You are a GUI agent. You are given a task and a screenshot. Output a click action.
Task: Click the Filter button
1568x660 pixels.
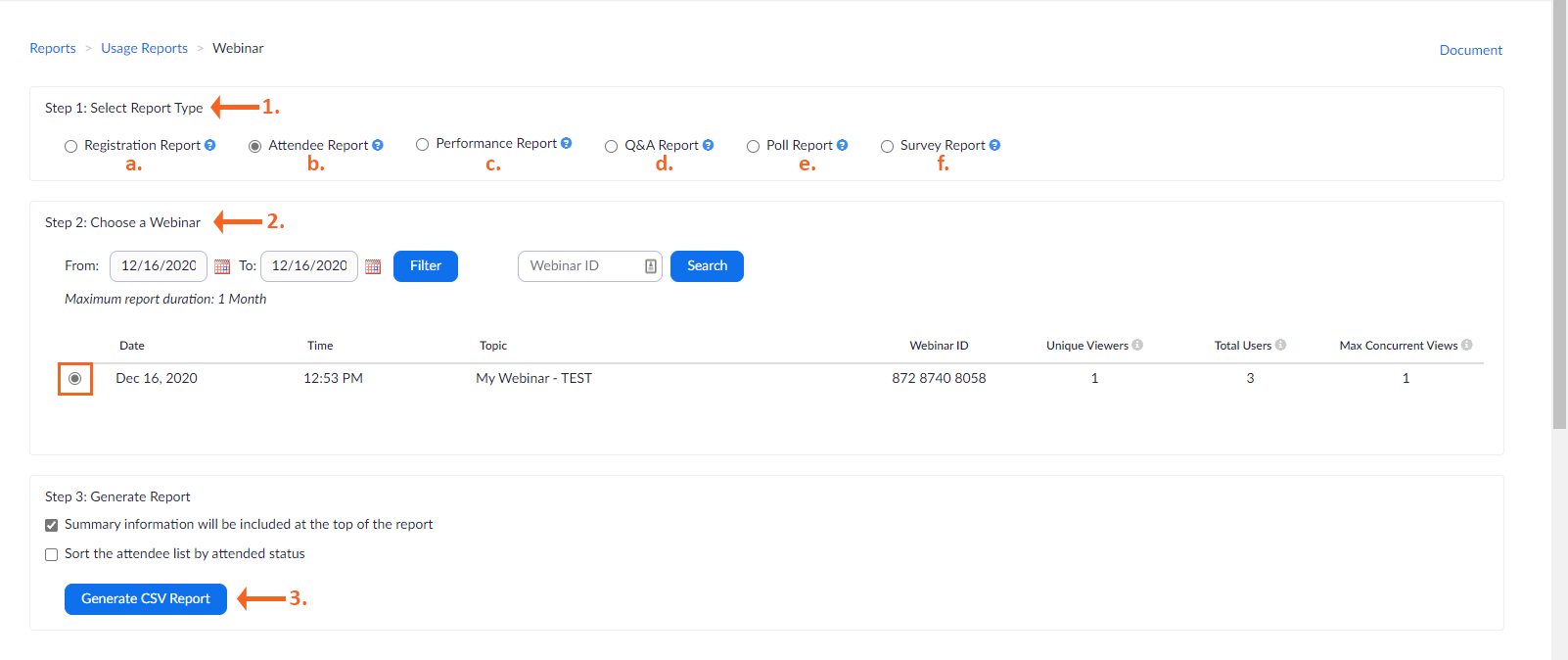pos(426,266)
